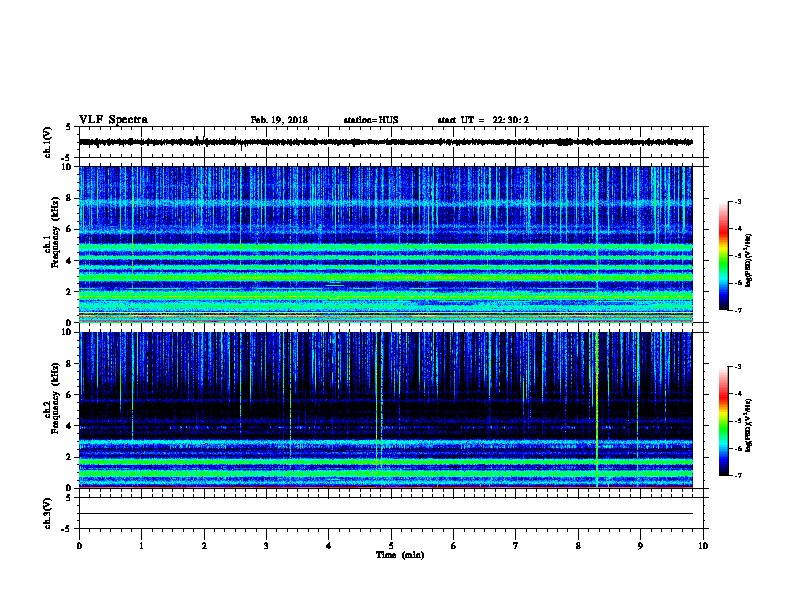Viewport: 792px width, 612px height.
Task: Click the log(PSD) label beside ch.2 colorbar
Action: click(748, 425)
